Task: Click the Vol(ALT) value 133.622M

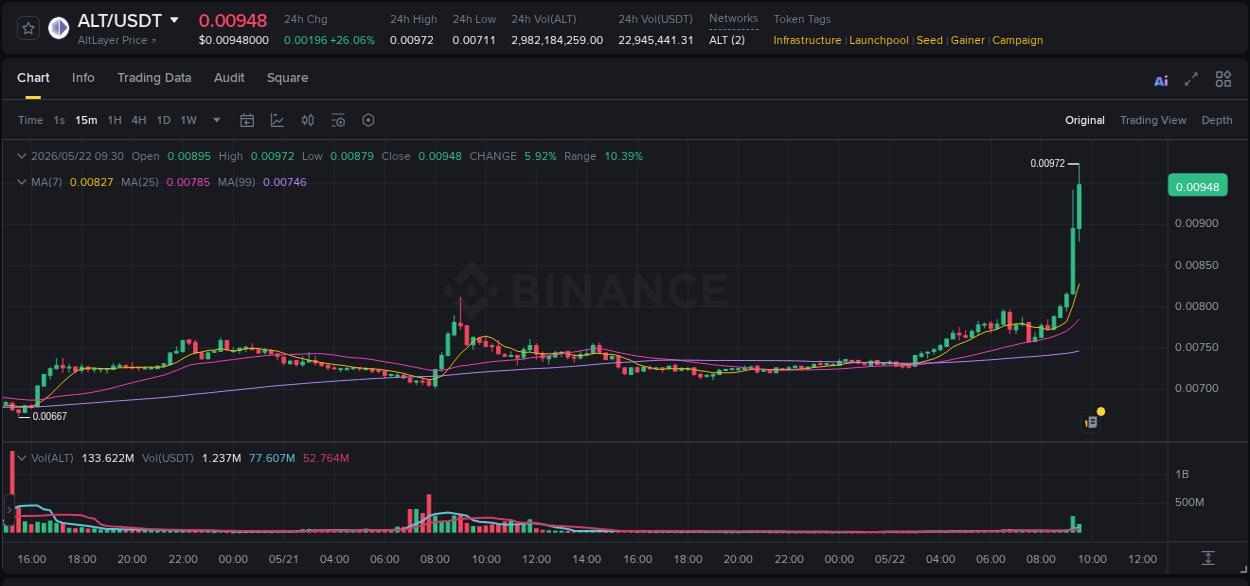Action: coord(107,458)
